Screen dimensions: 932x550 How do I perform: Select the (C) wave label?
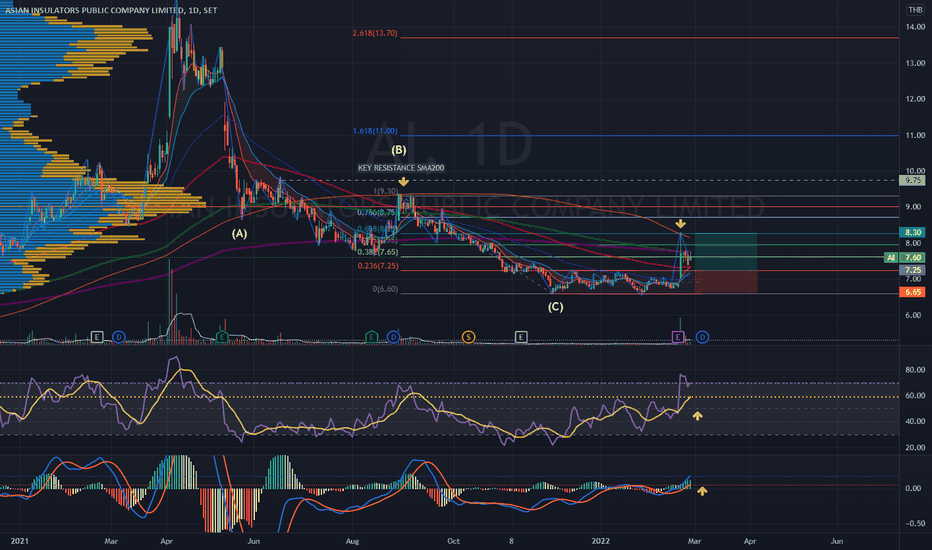555,307
